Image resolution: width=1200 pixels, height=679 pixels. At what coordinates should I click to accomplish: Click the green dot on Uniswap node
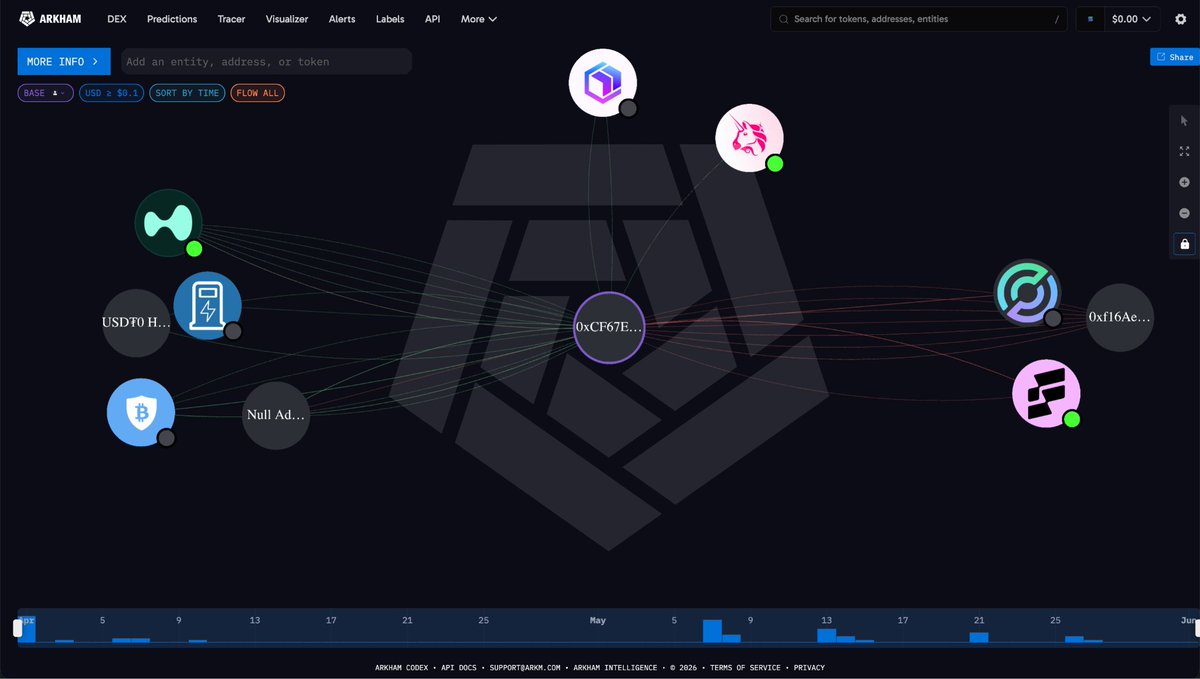point(774,163)
